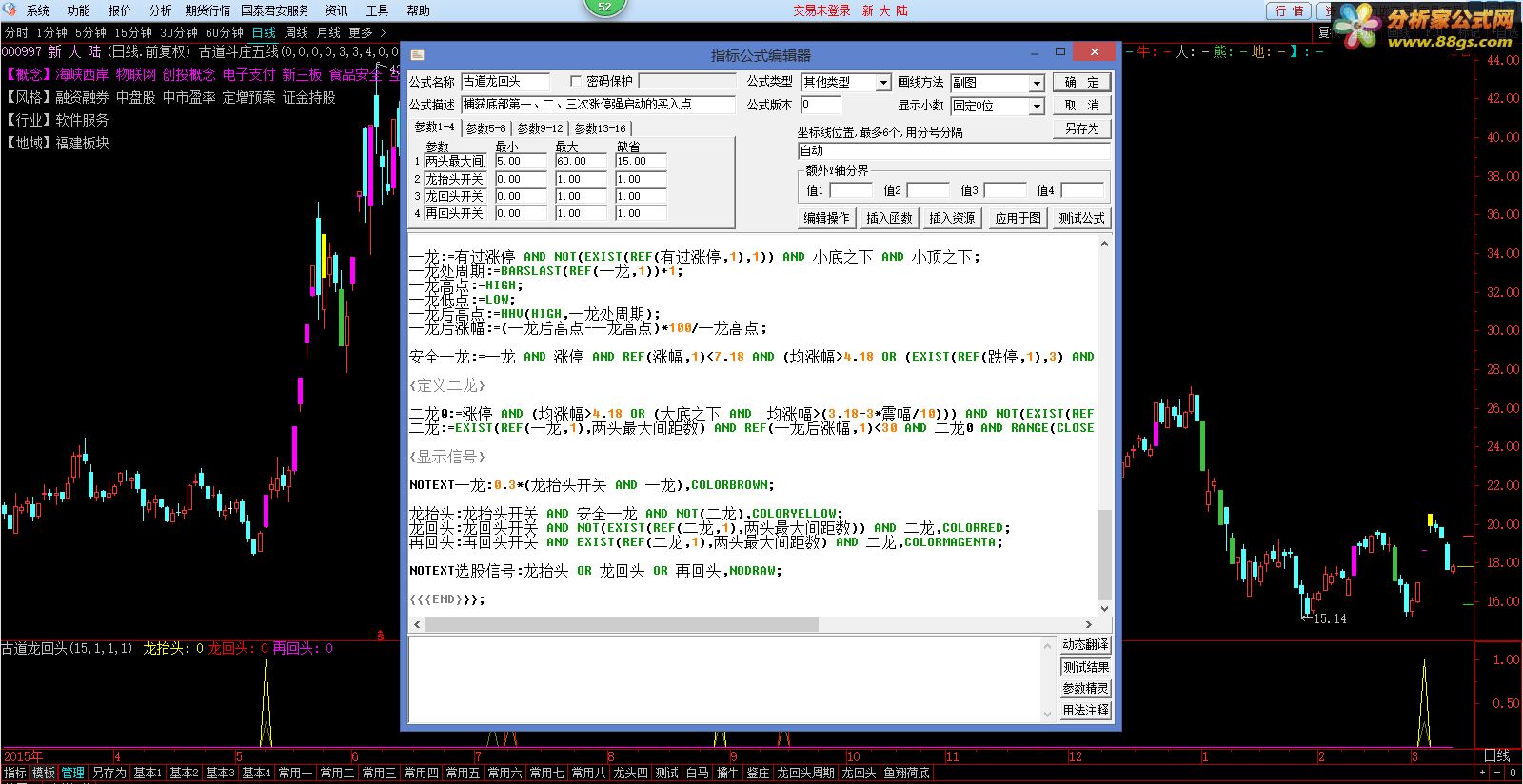
Task: Click the 公式版本 input field
Action: [821, 105]
